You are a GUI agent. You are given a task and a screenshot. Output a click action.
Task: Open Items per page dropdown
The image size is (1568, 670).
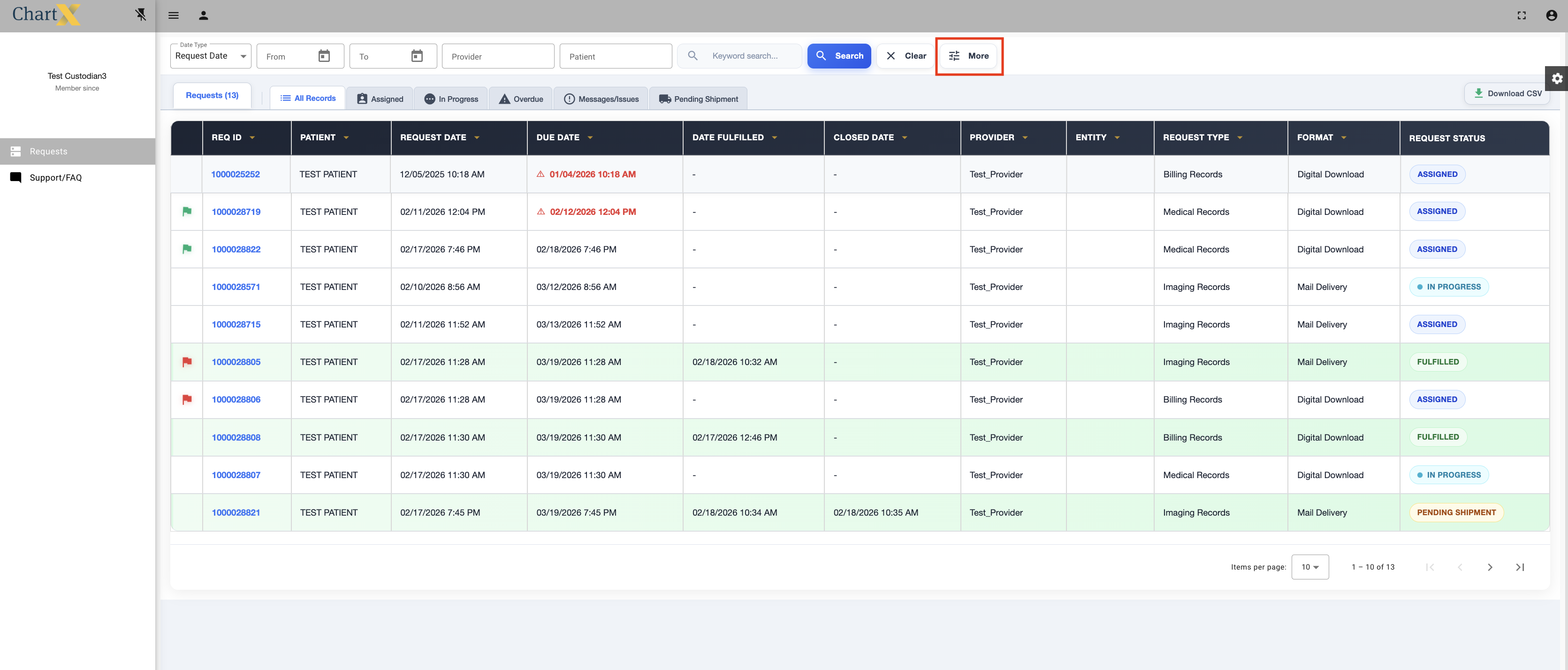pyautogui.click(x=1310, y=567)
